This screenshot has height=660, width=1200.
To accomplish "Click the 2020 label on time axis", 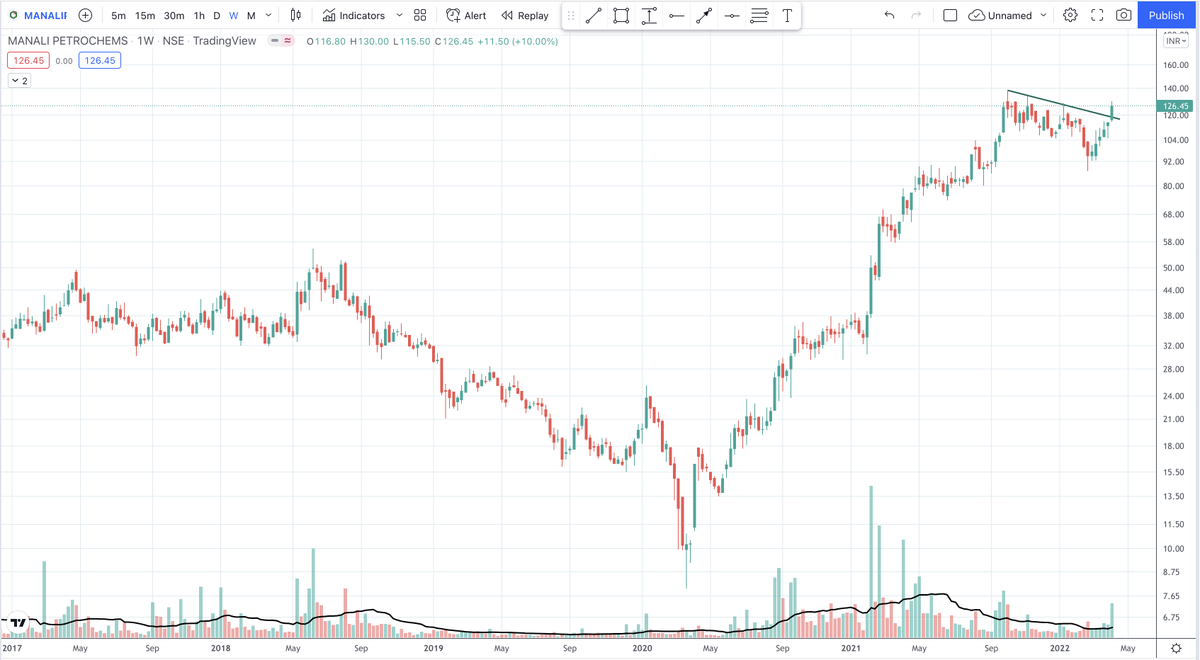I will tap(642, 648).
